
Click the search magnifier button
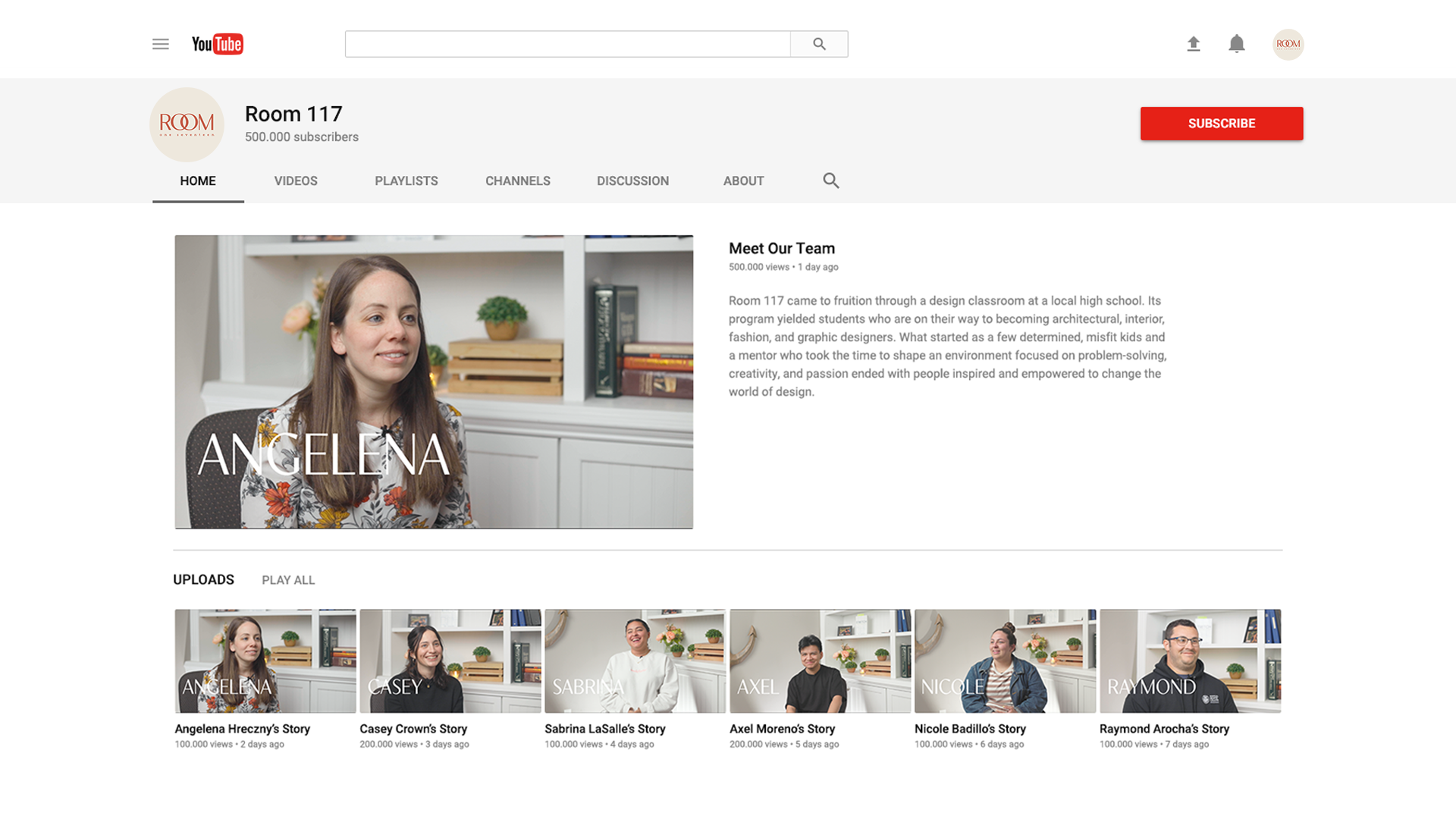click(x=819, y=44)
